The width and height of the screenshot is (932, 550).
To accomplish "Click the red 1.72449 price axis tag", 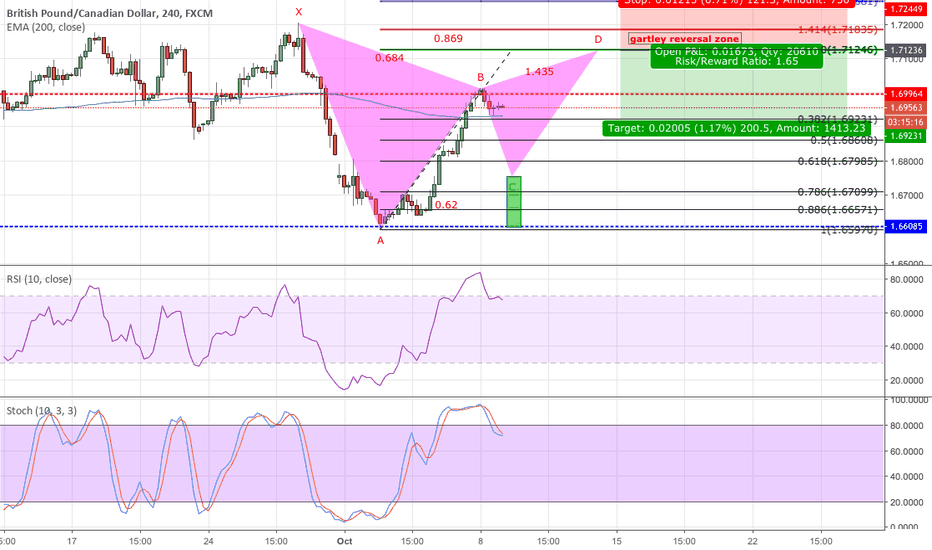I will click(906, 9).
